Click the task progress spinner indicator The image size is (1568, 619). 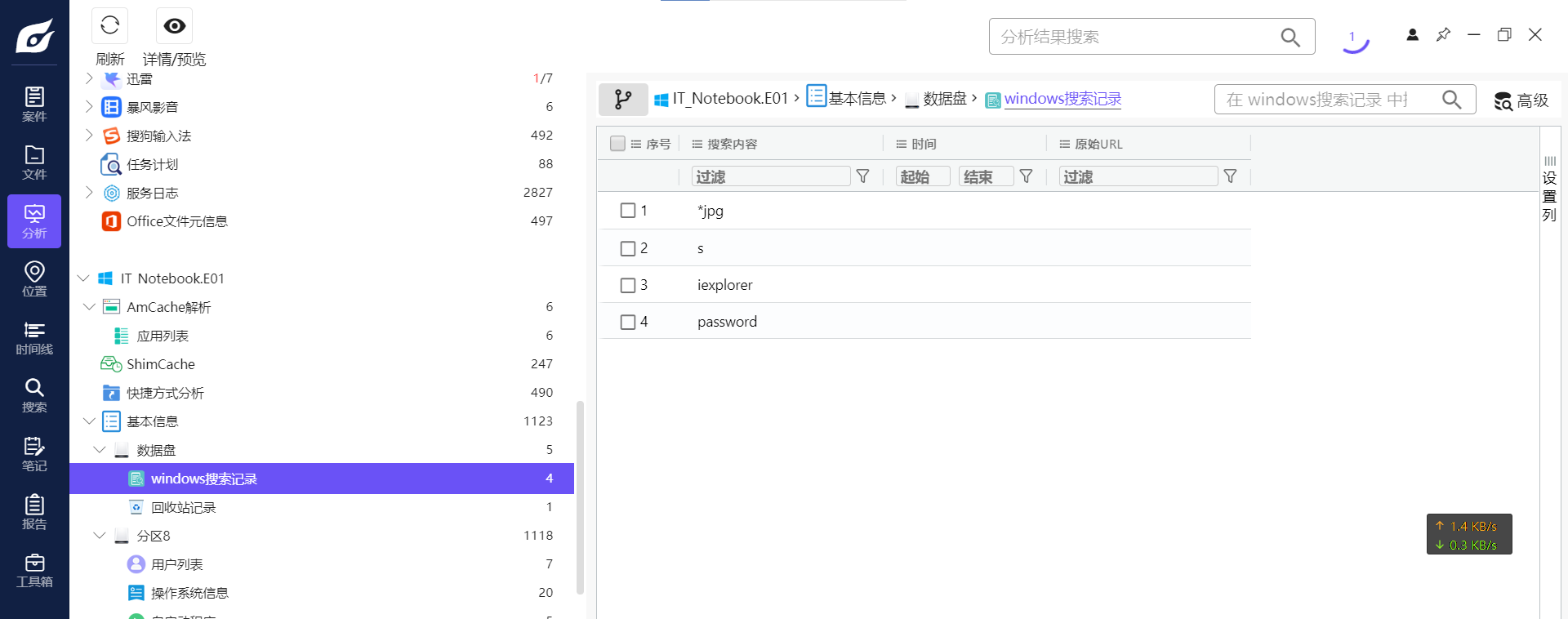tap(1355, 39)
